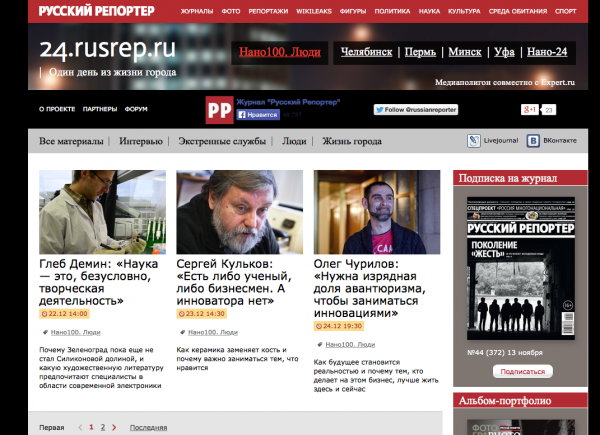Open the Журналы menu item
This screenshot has height=435, width=600.
pos(197,11)
